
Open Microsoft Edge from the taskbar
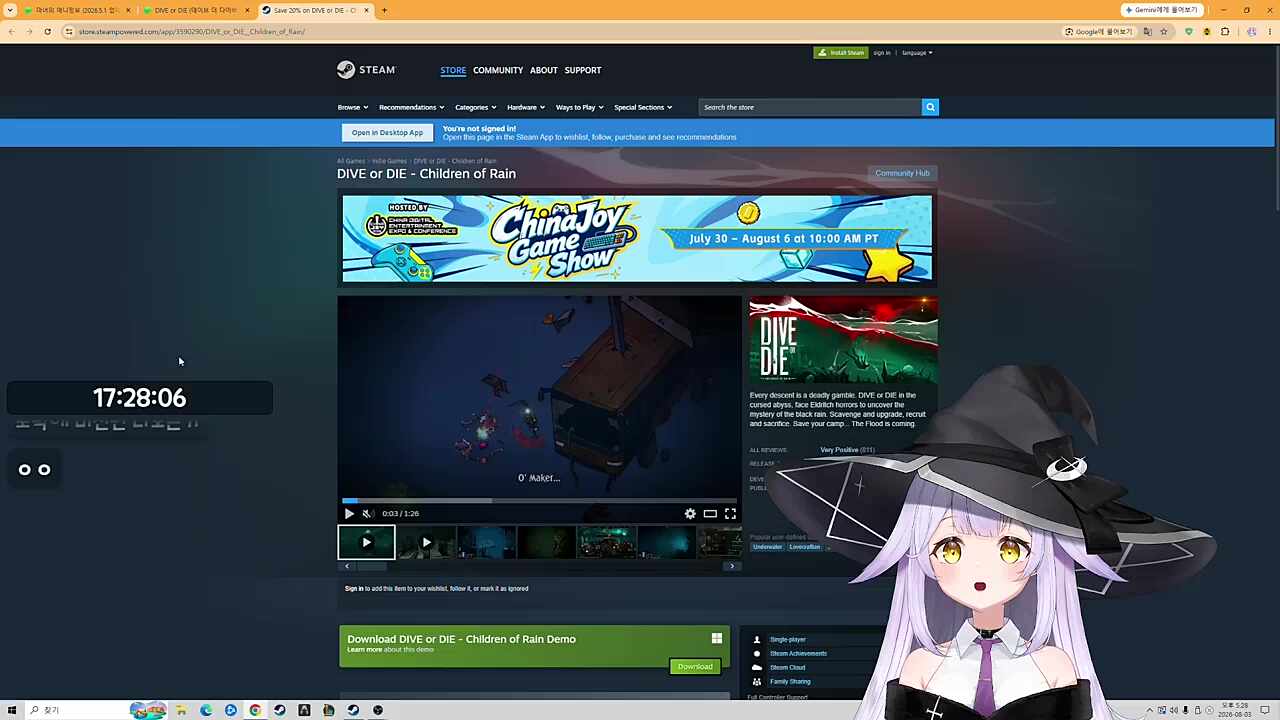coord(206,710)
